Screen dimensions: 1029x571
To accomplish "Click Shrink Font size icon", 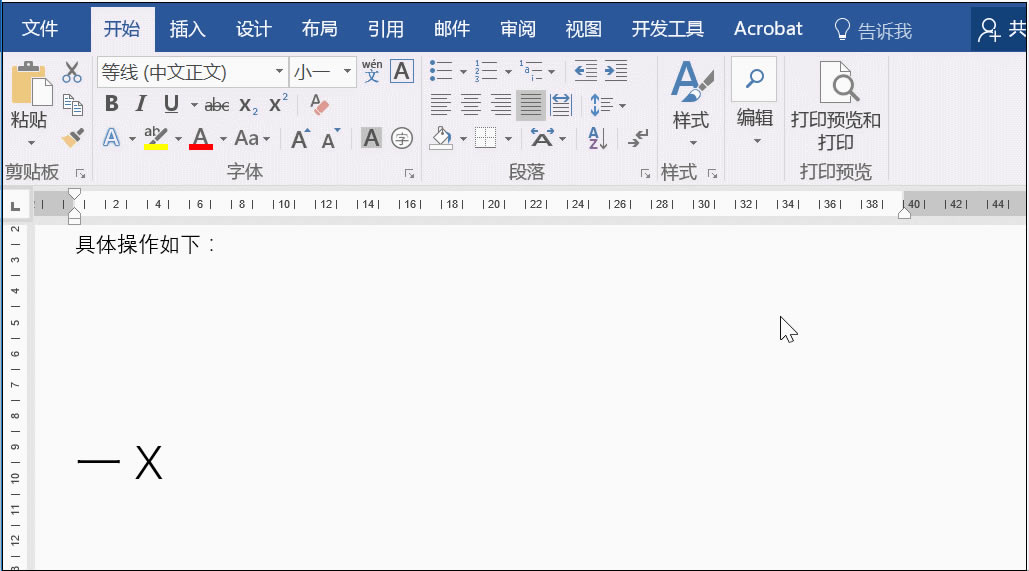I will click(x=331, y=138).
